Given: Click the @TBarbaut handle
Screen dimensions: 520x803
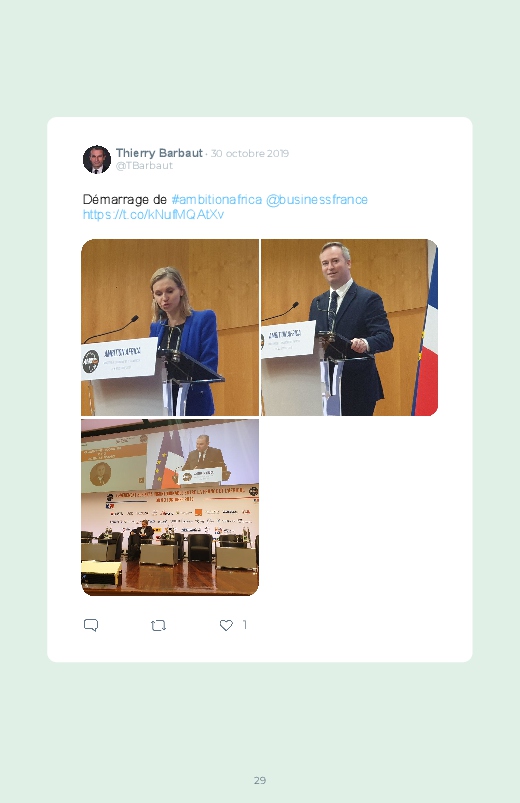Looking at the screenshot, I should click(x=144, y=165).
